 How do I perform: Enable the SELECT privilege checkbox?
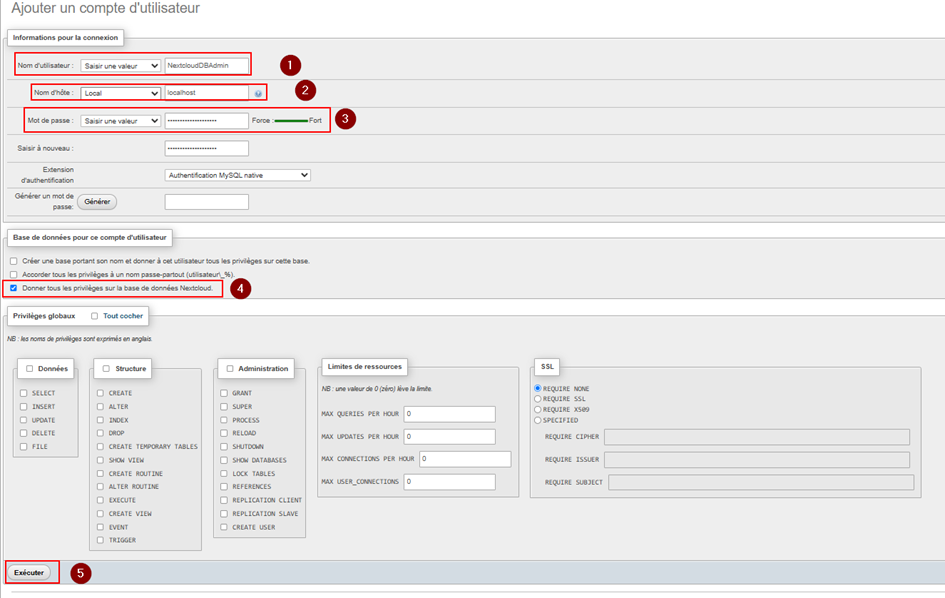point(23,394)
